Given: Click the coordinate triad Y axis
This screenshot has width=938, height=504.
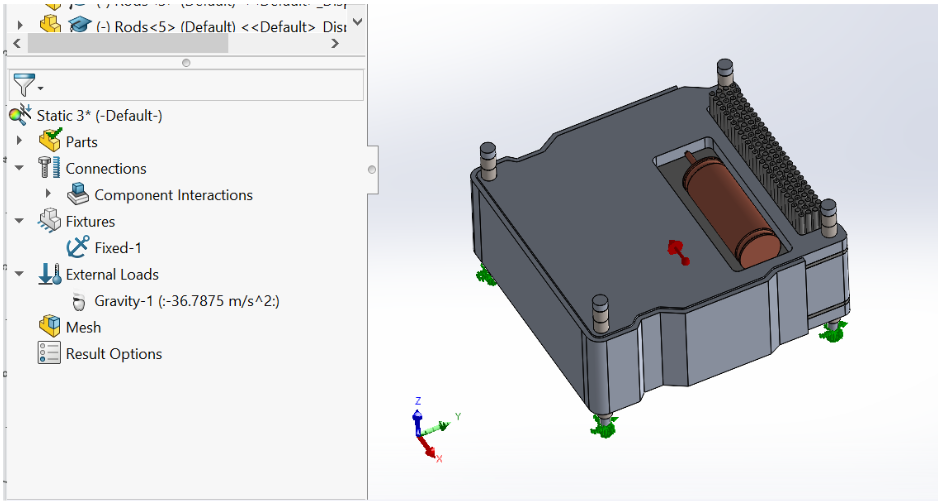Looking at the screenshot, I should pyautogui.click(x=438, y=426).
